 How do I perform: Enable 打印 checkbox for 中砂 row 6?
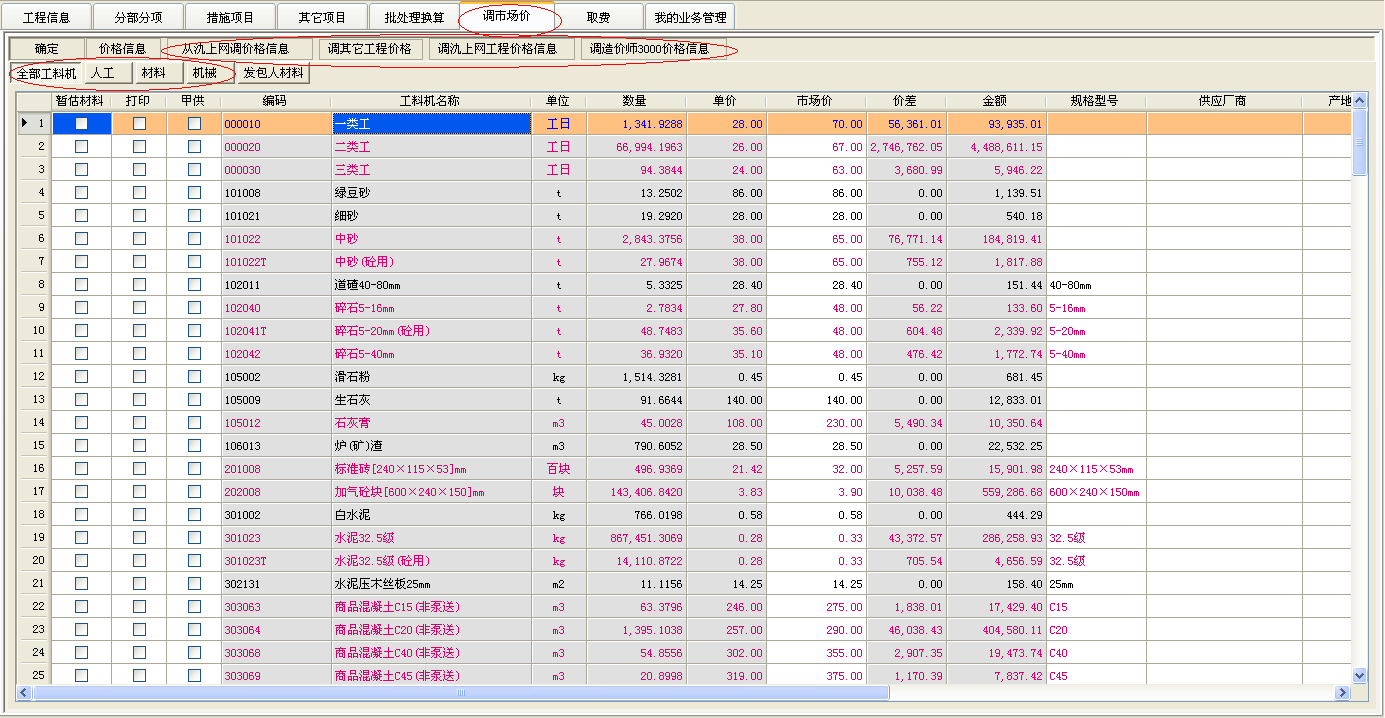(x=139, y=239)
